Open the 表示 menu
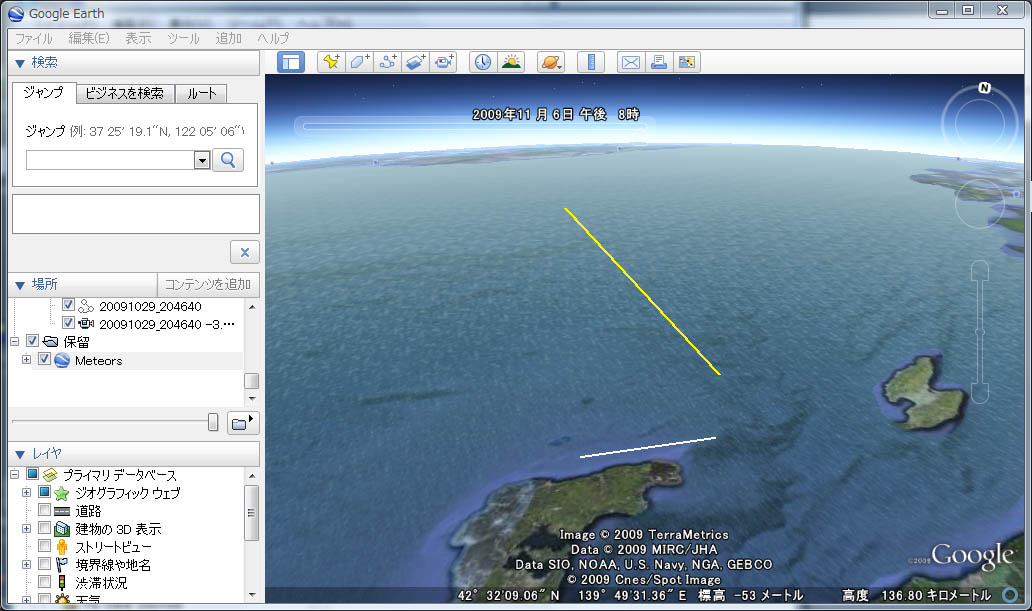Viewport: 1032px width, 611px height. tap(138, 38)
